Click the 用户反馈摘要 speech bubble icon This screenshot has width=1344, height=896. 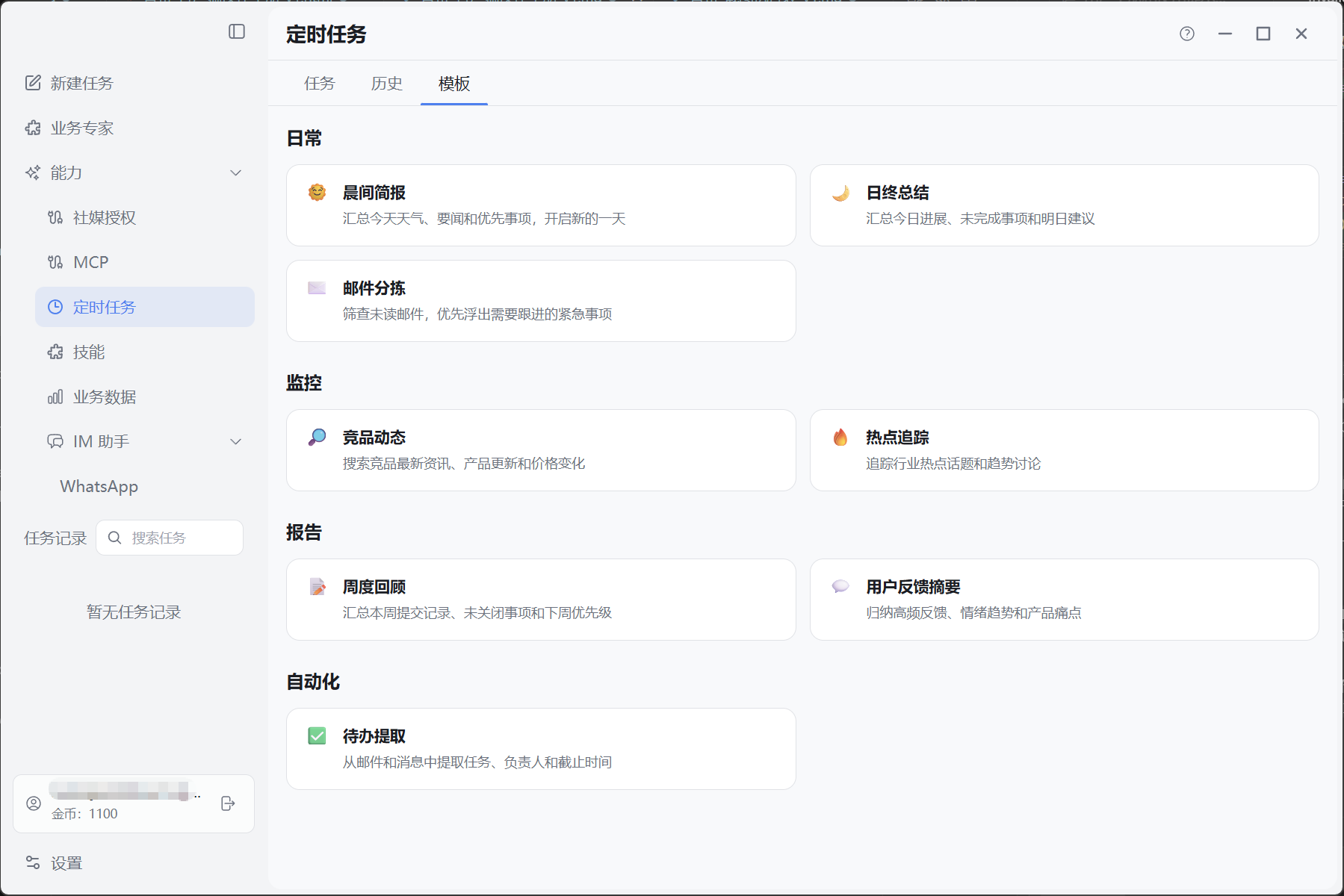point(840,586)
